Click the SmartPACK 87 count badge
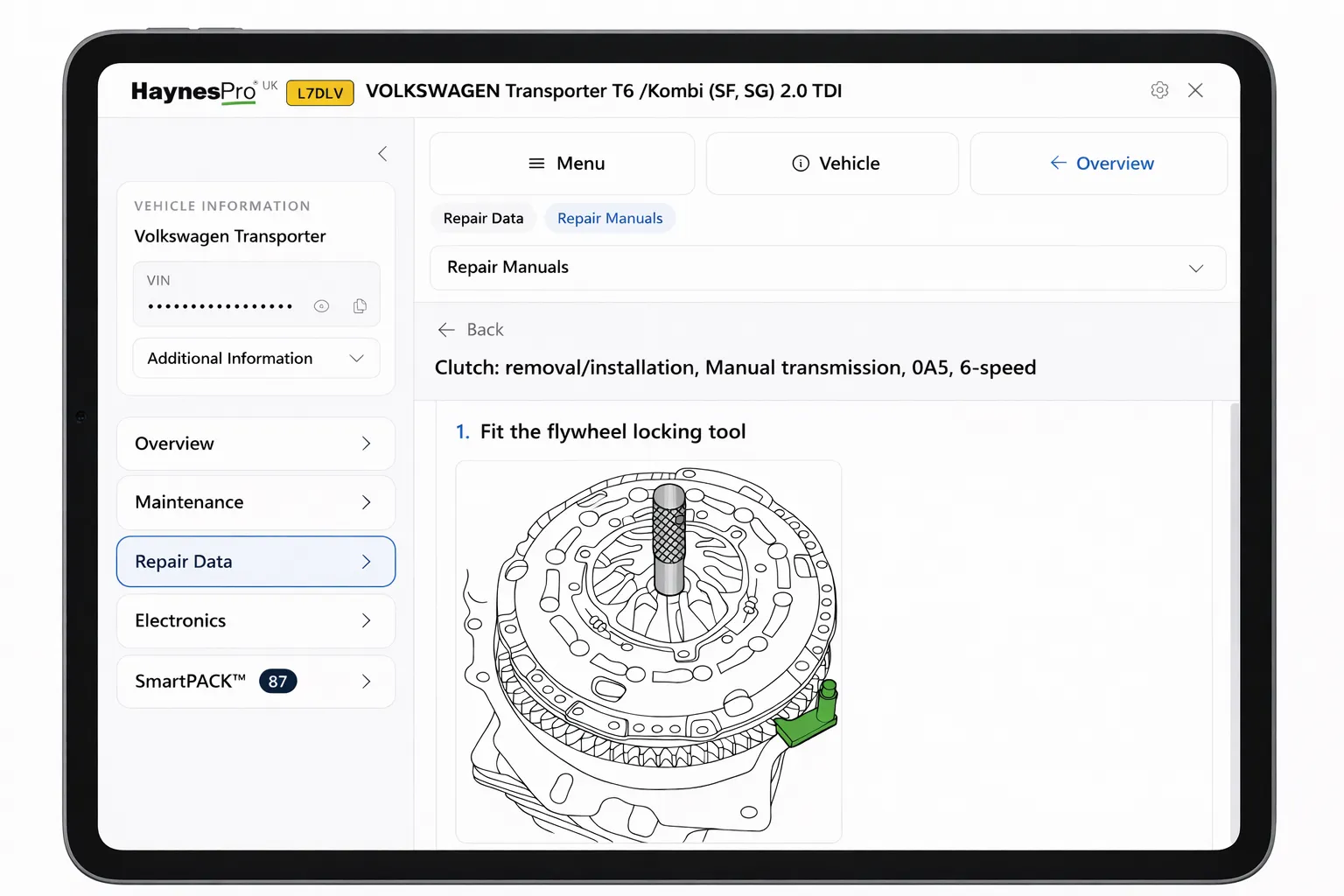 coord(277,681)
